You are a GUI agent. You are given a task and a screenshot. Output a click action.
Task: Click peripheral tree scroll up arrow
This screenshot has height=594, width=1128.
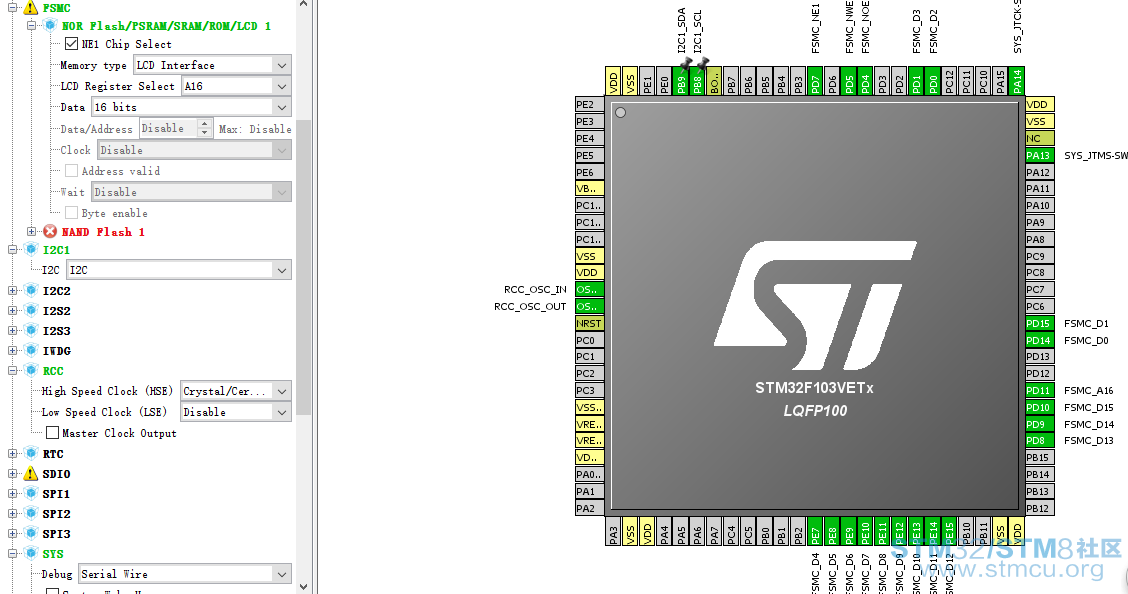click(x=303, y=4)
